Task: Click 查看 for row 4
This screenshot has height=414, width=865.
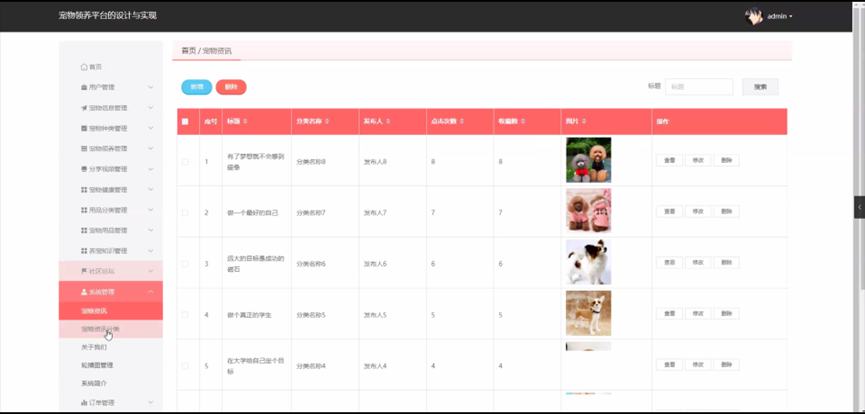Action: tap(669, 314)
